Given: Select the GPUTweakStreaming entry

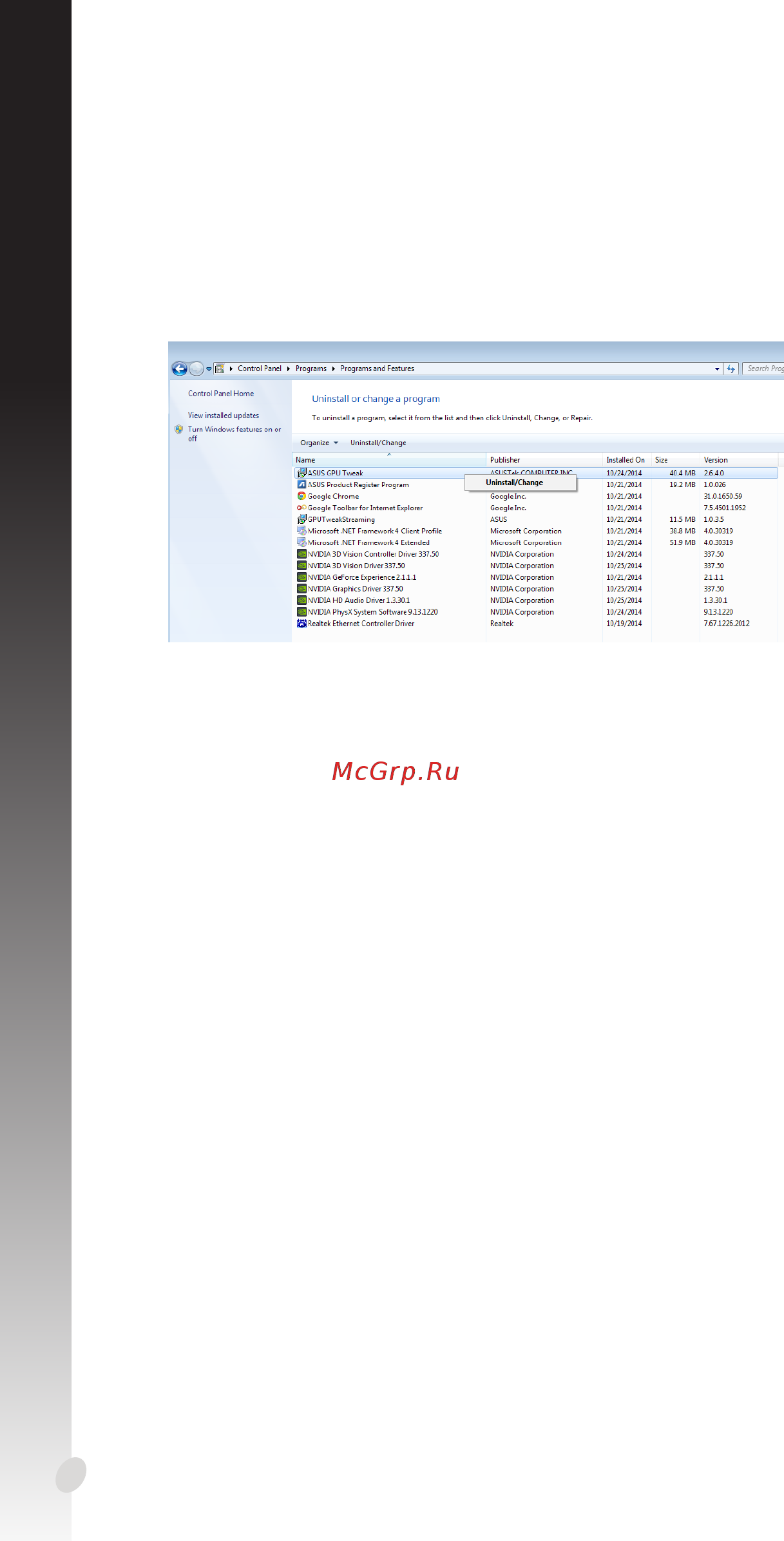Looking at the screenshot, I should (536, 519).
